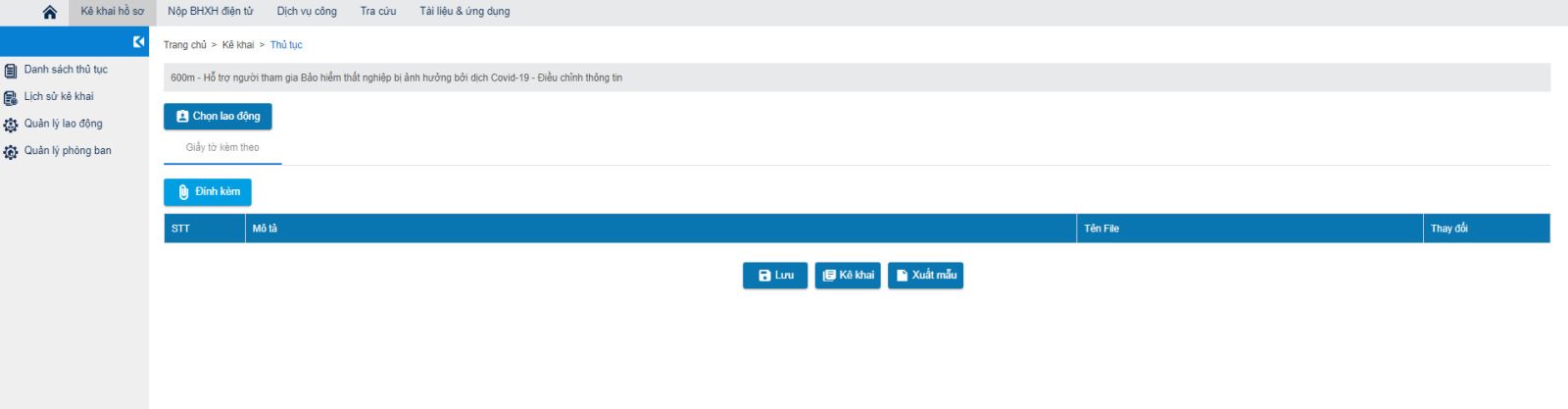Click the Danh sách thủ tục sidebar icon
This screenshot has width=1568, height=409.
coord(11,71)
